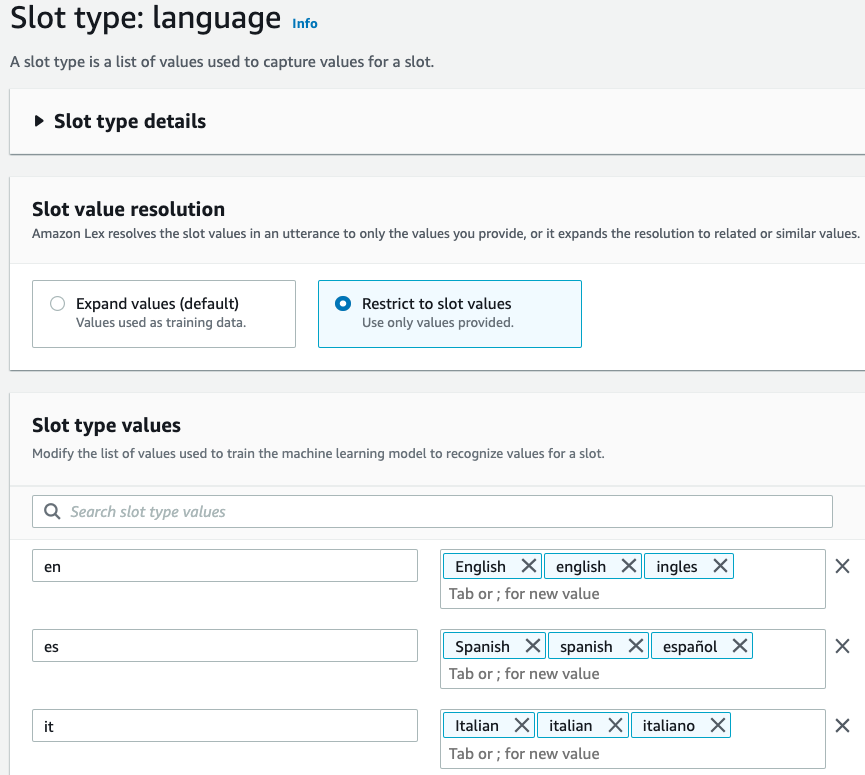Screen dimensions: 865x775
Task: Remove the lowercase italian synonym tag
Action: pyautogui.click(x=615, y=725)
